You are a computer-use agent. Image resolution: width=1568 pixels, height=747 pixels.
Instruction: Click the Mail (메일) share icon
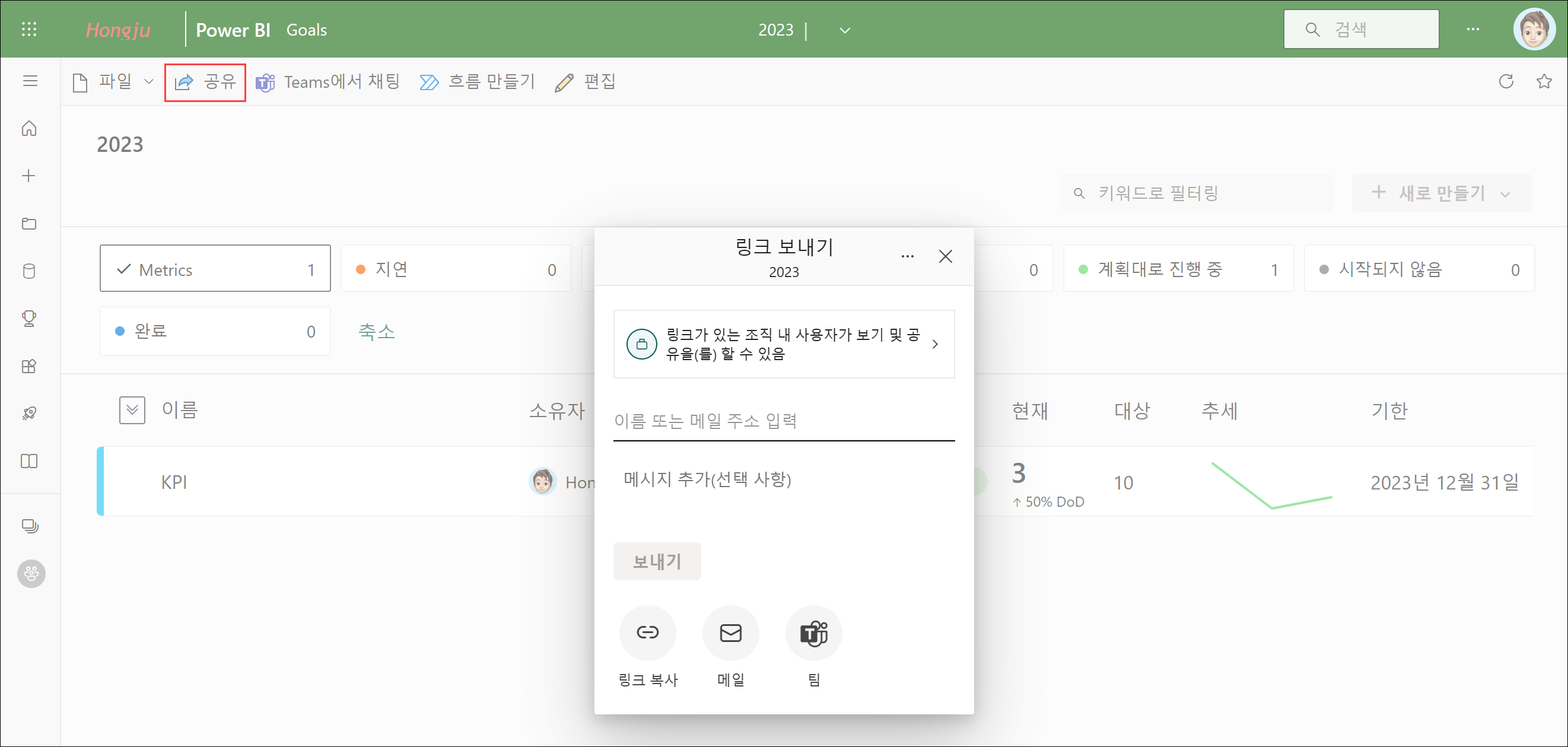click(730, 632)
